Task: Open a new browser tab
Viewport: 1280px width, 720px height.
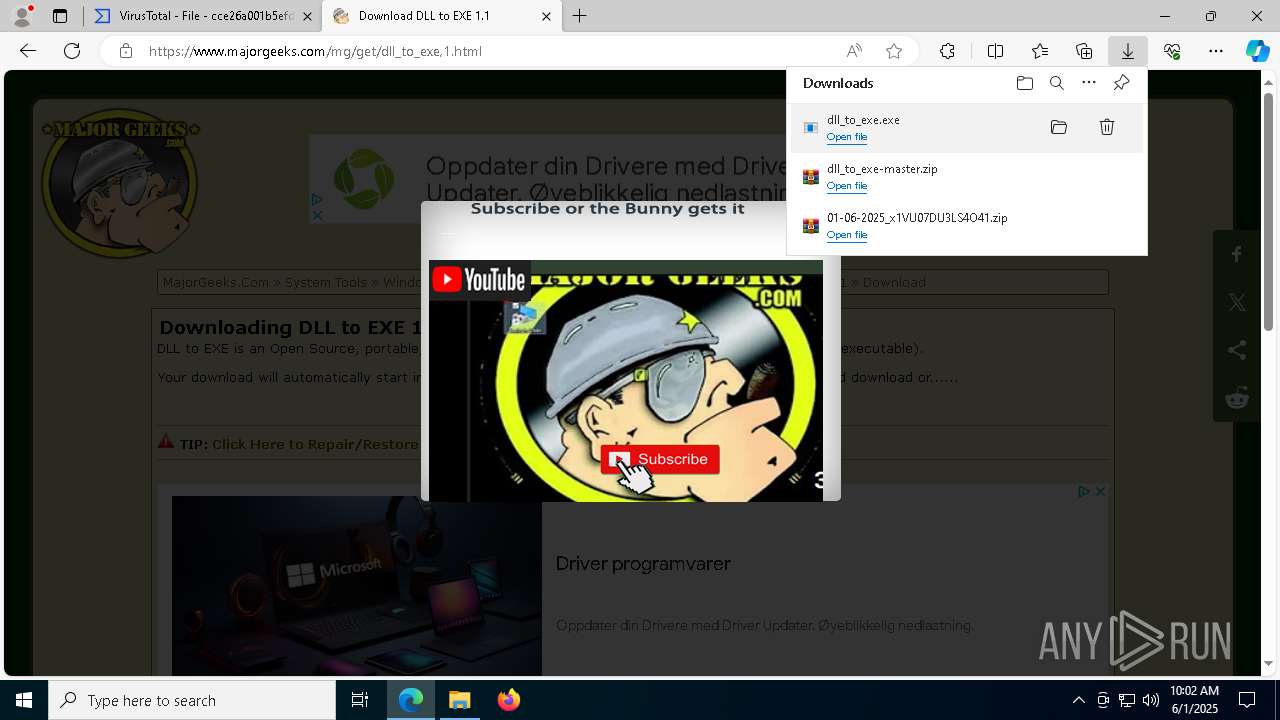Action: click(580, 16)
